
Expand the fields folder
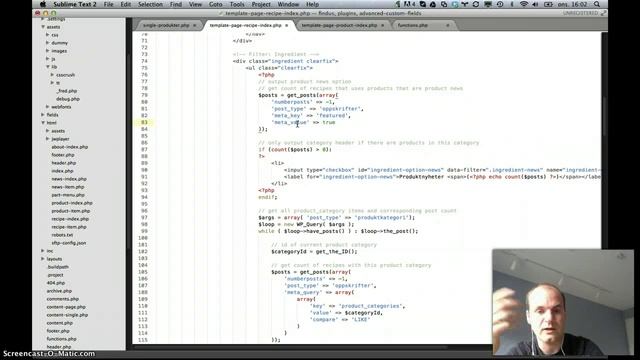(x=43, y=115)
